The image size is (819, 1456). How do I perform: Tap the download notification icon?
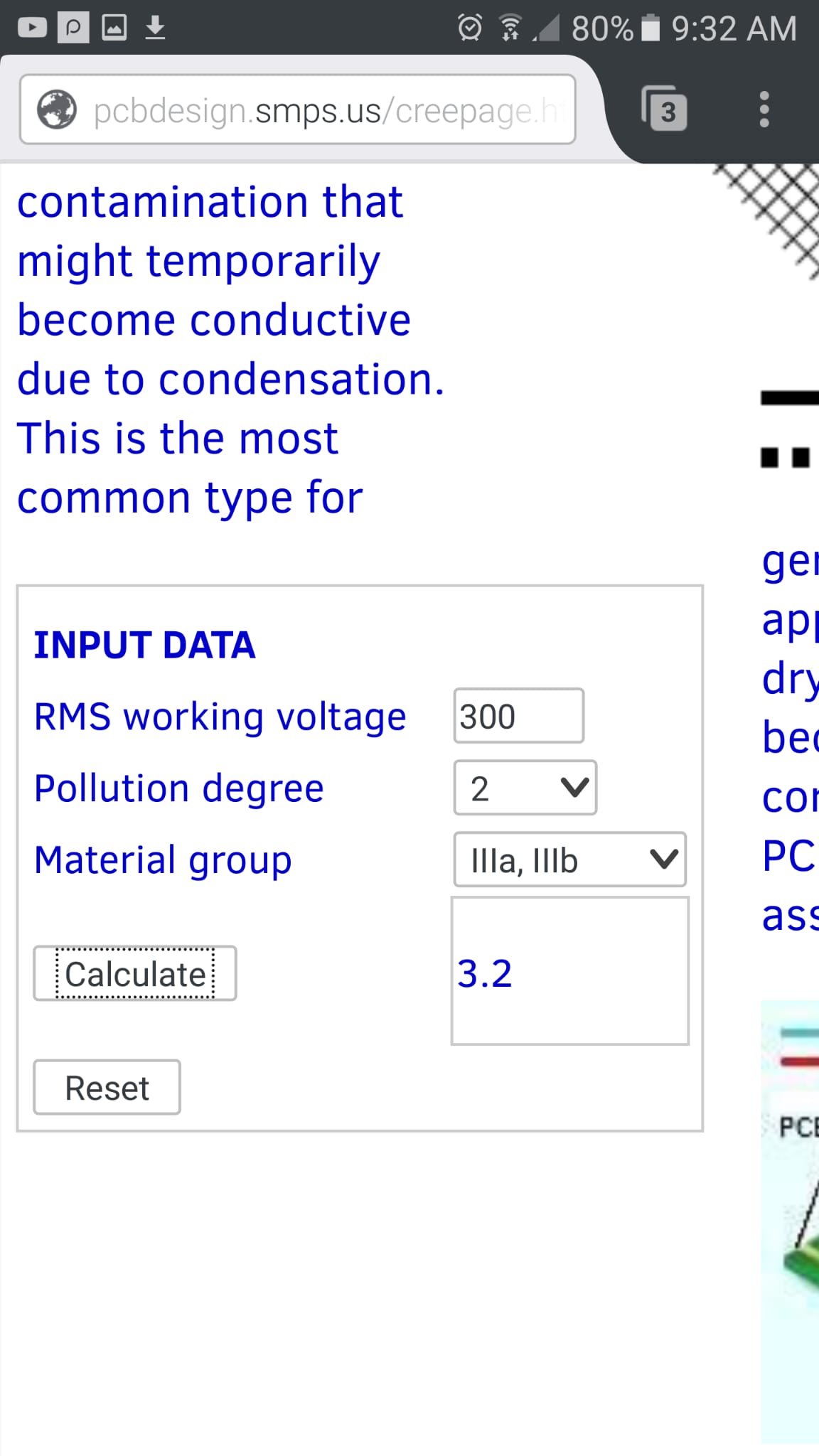point(155,28)
